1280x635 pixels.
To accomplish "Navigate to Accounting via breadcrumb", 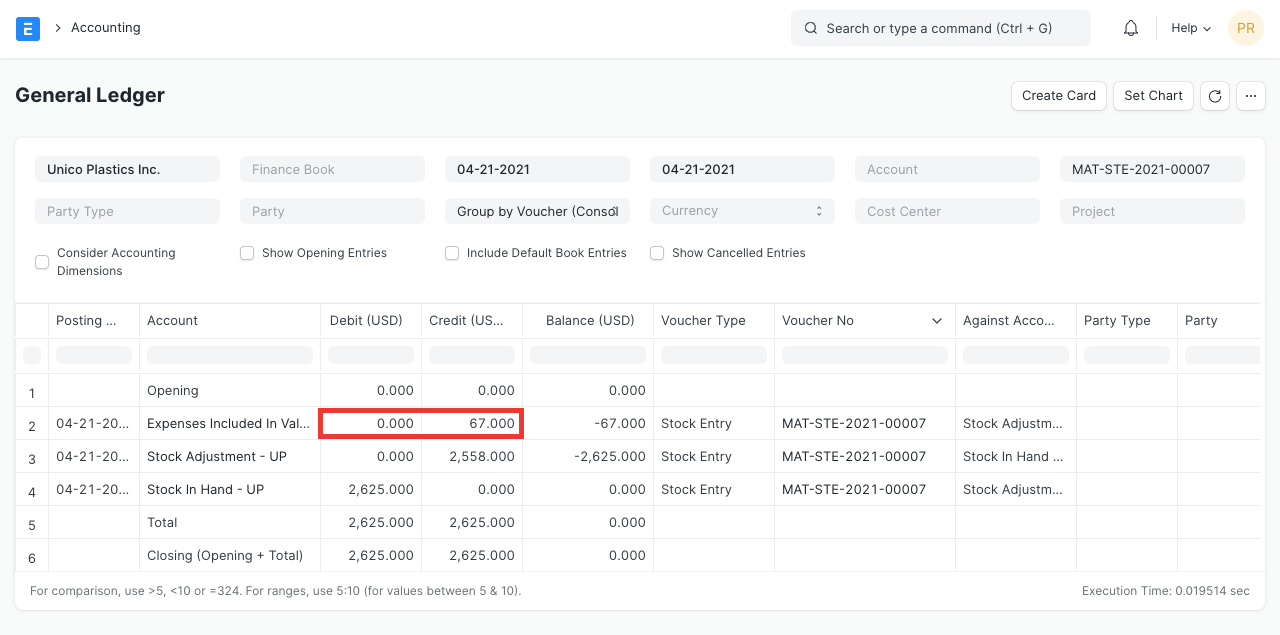I will pyautogui.click(x=105, y=28).
